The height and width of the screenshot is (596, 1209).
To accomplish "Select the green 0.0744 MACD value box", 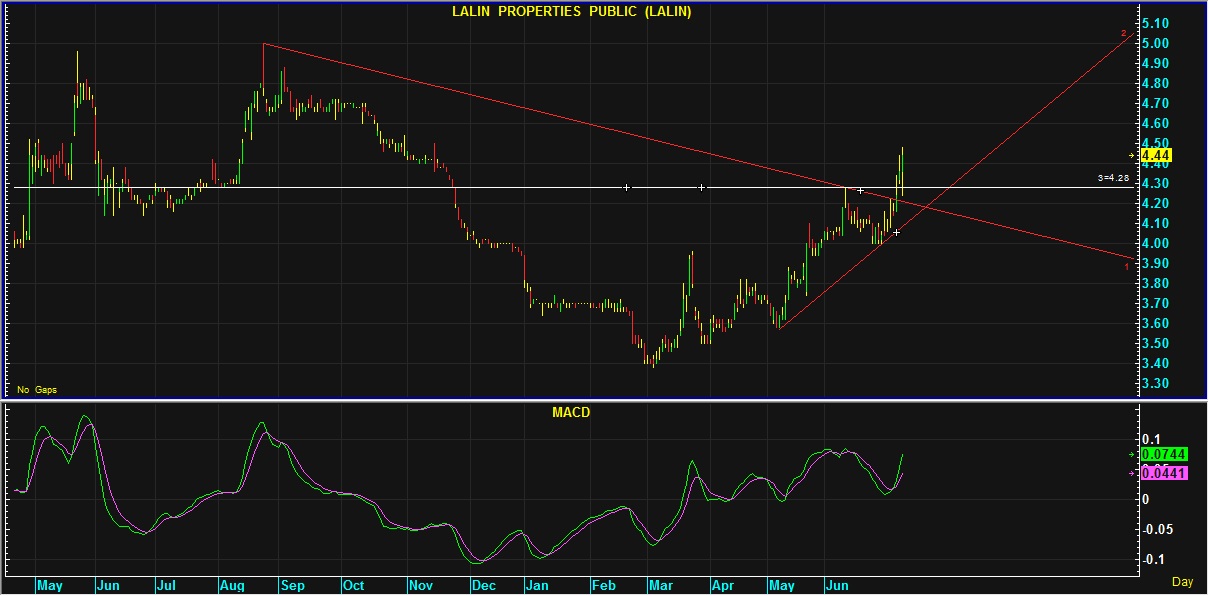I will (1164, 454).
